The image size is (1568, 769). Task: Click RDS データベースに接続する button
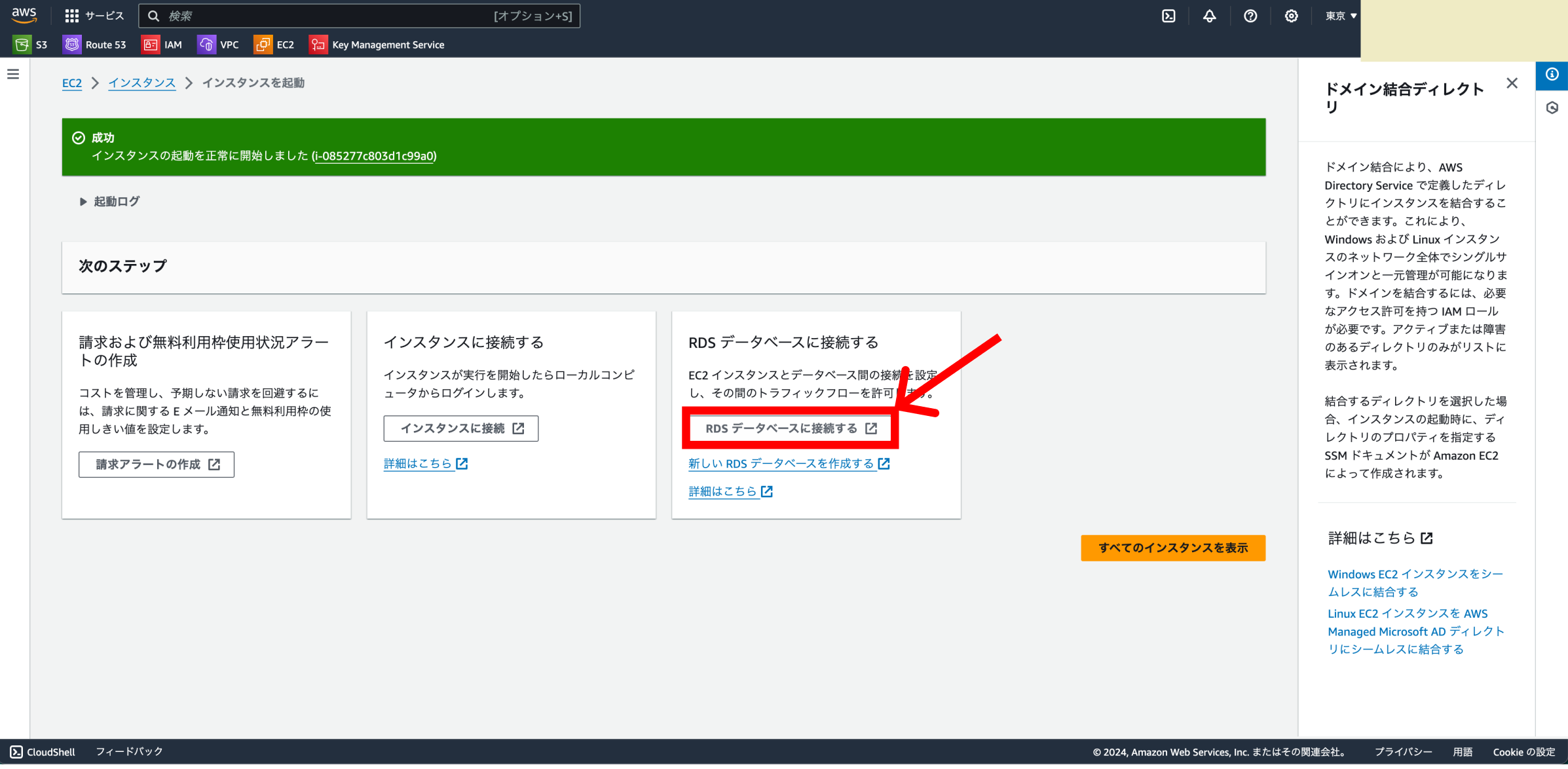click(x=790, y=428)
